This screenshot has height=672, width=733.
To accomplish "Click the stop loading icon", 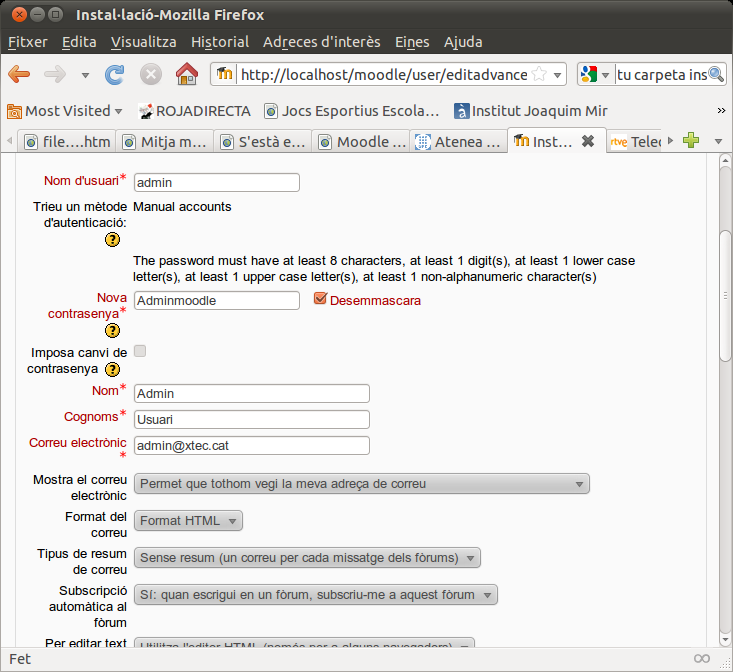I will (151, 75).
